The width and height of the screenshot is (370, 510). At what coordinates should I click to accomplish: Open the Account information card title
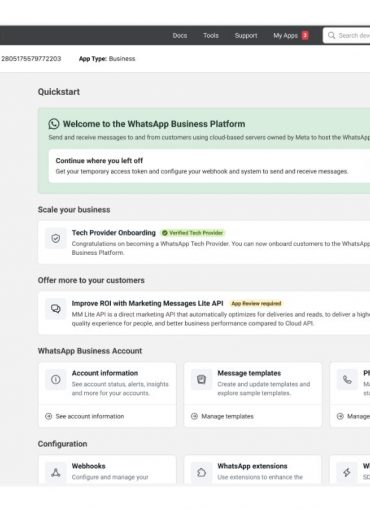[x=105, y=373]
